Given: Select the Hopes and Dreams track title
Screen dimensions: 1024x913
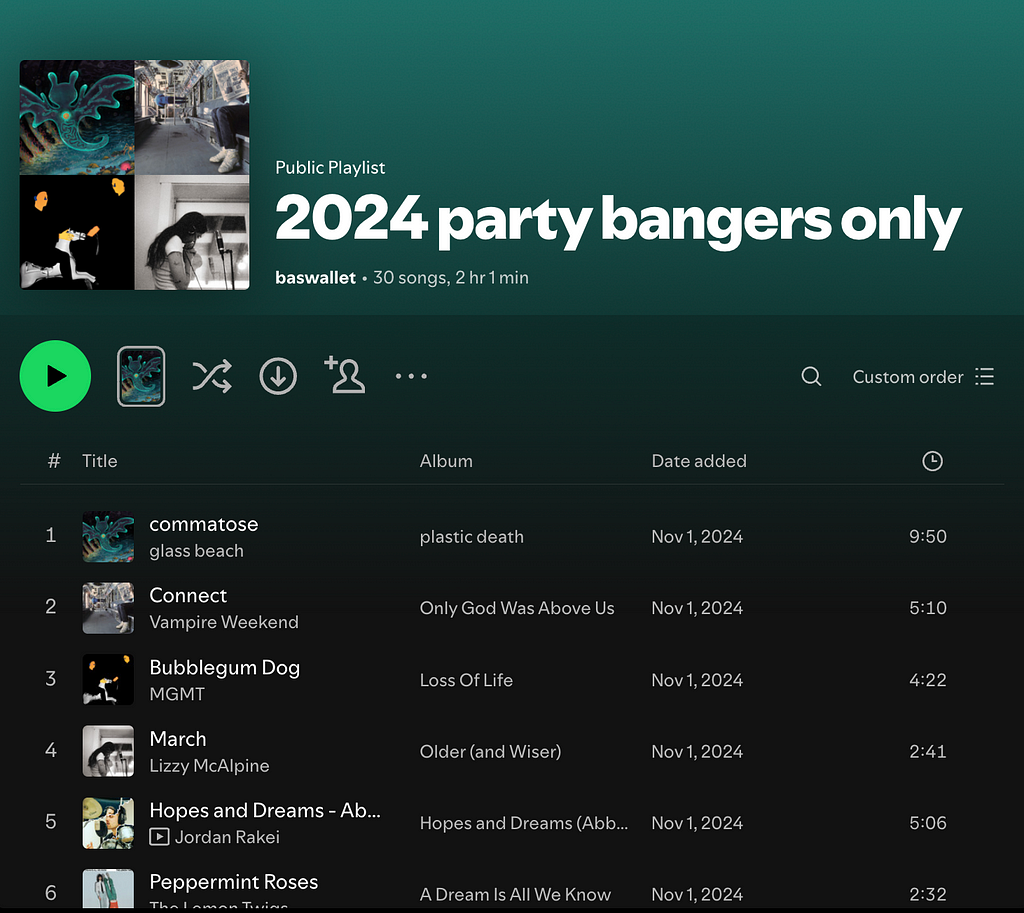Looking at the screenshot, I should point(265,810).
